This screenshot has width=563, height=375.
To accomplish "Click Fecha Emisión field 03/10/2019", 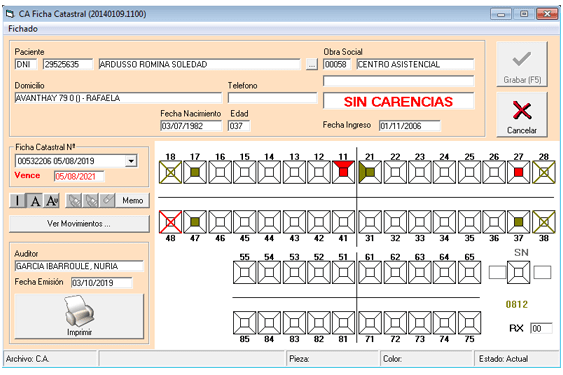I will coord(102,283).
